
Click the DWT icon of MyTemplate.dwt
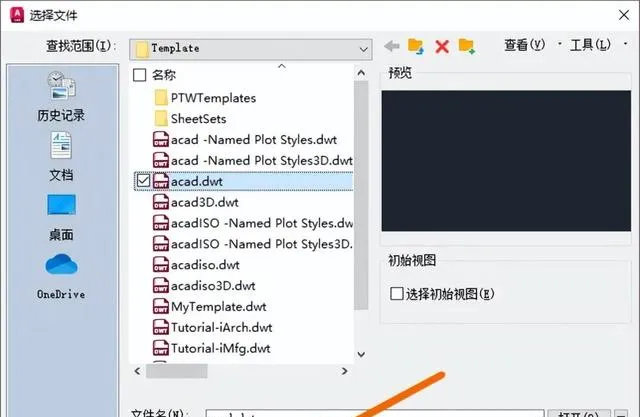tap(161, 306)
